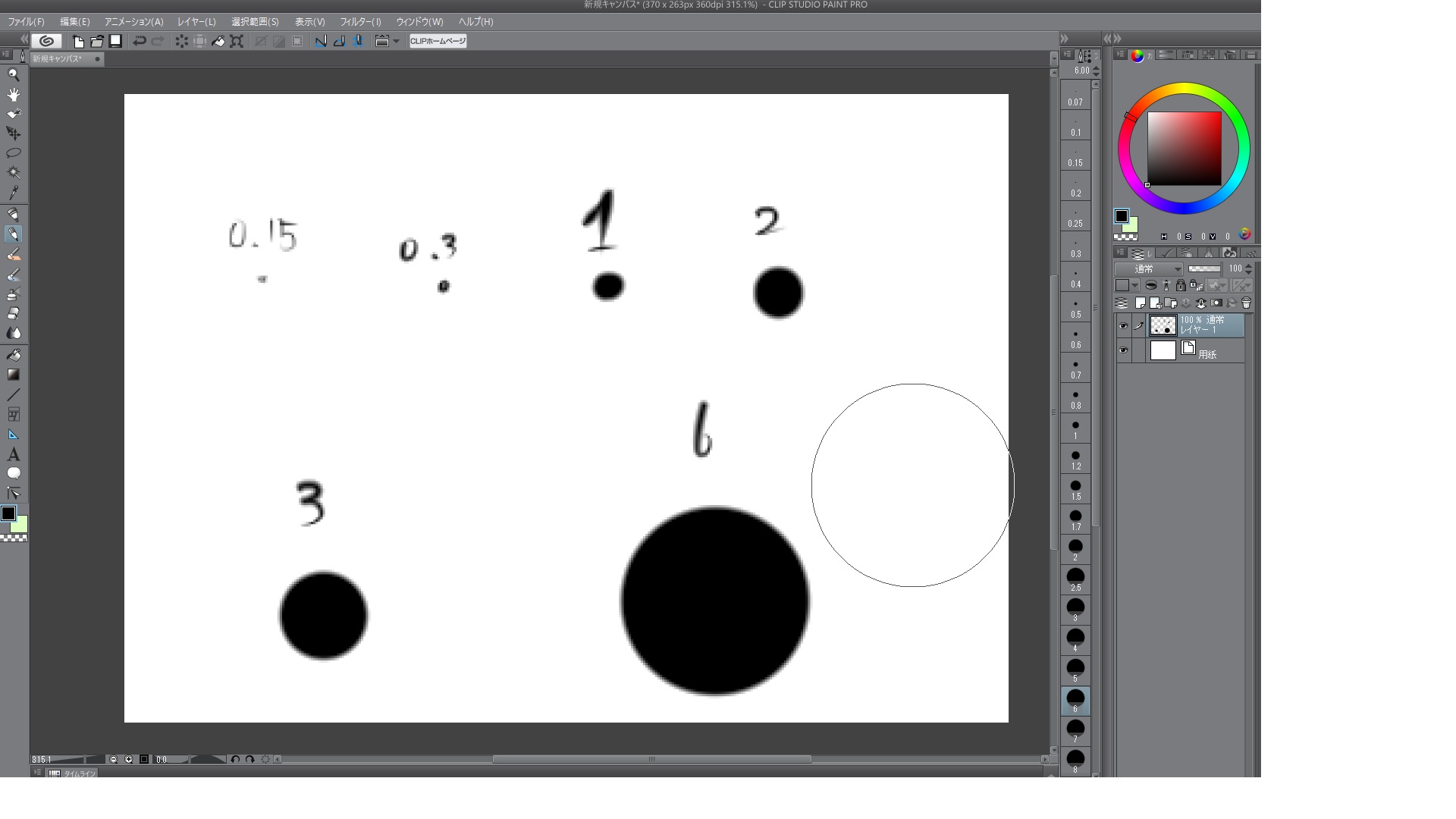Expand the snap settings dropdown in command bar
1456x819 pixels.
[x=396, y=42]
